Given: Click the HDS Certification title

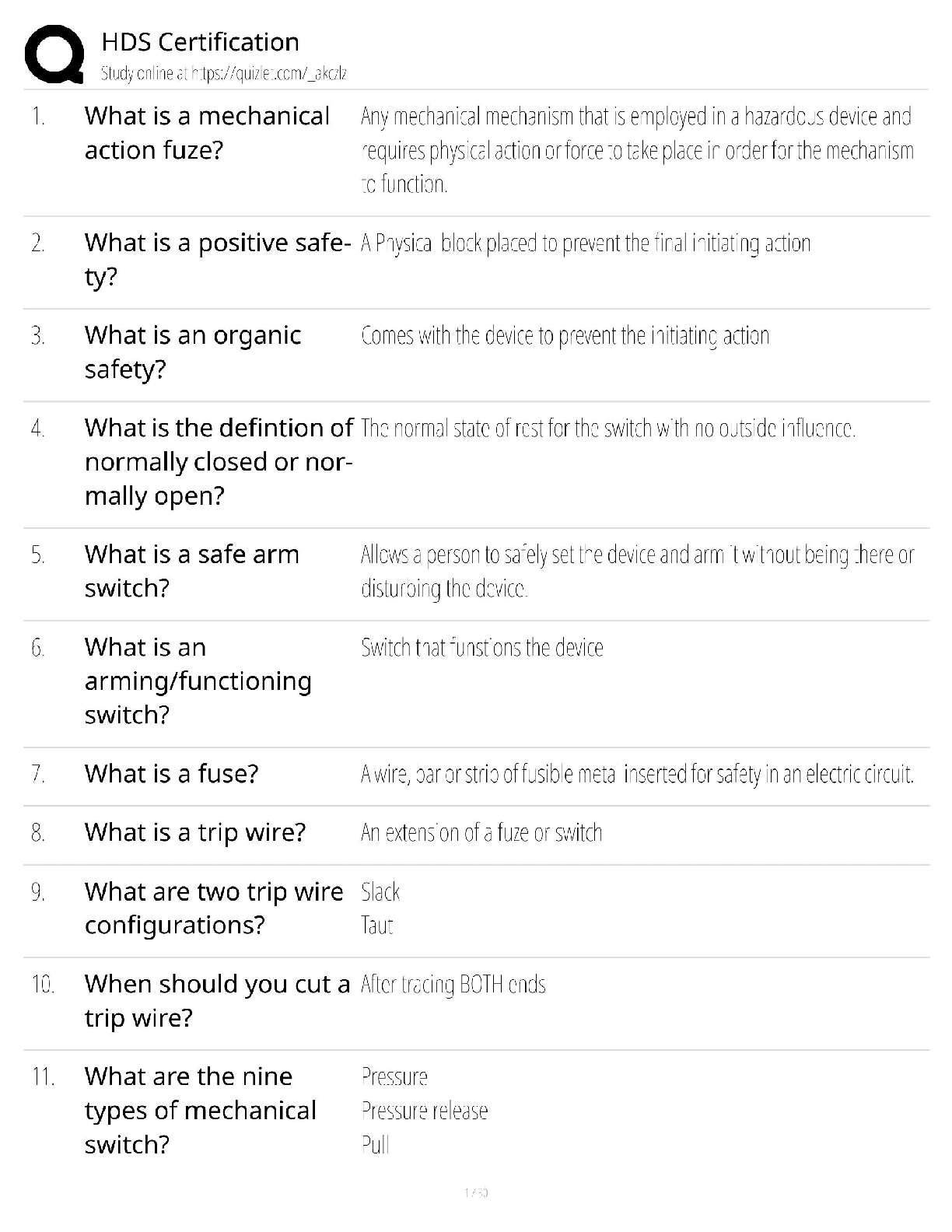Looking at the screenshot, I should (200, 42).
